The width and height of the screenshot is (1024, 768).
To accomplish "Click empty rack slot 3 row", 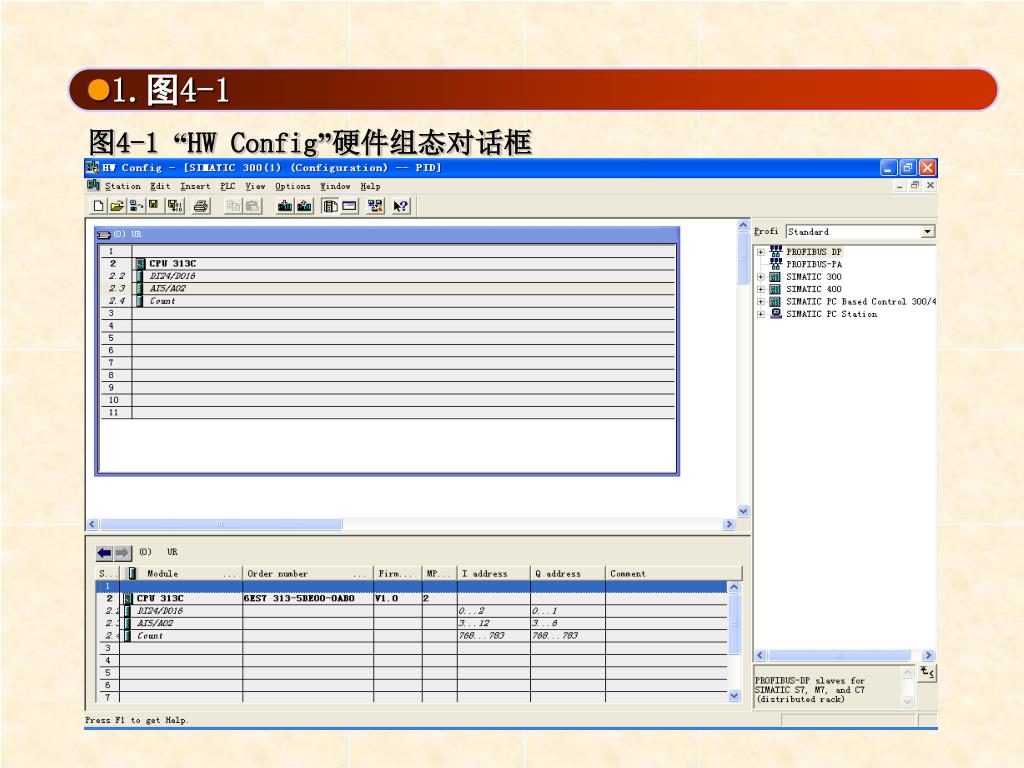I will pos(388,313).
